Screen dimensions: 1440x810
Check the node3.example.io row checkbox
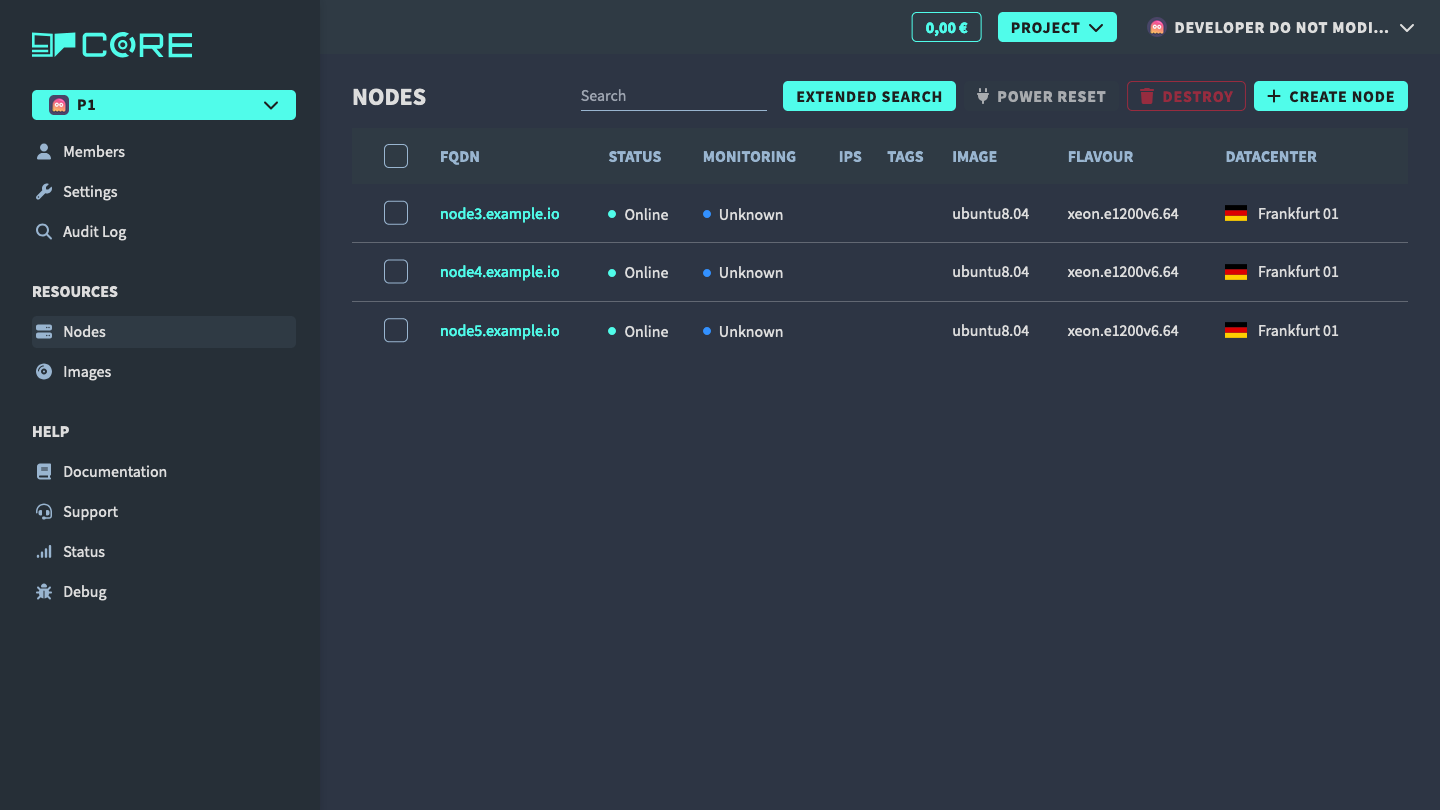point(396,213)
